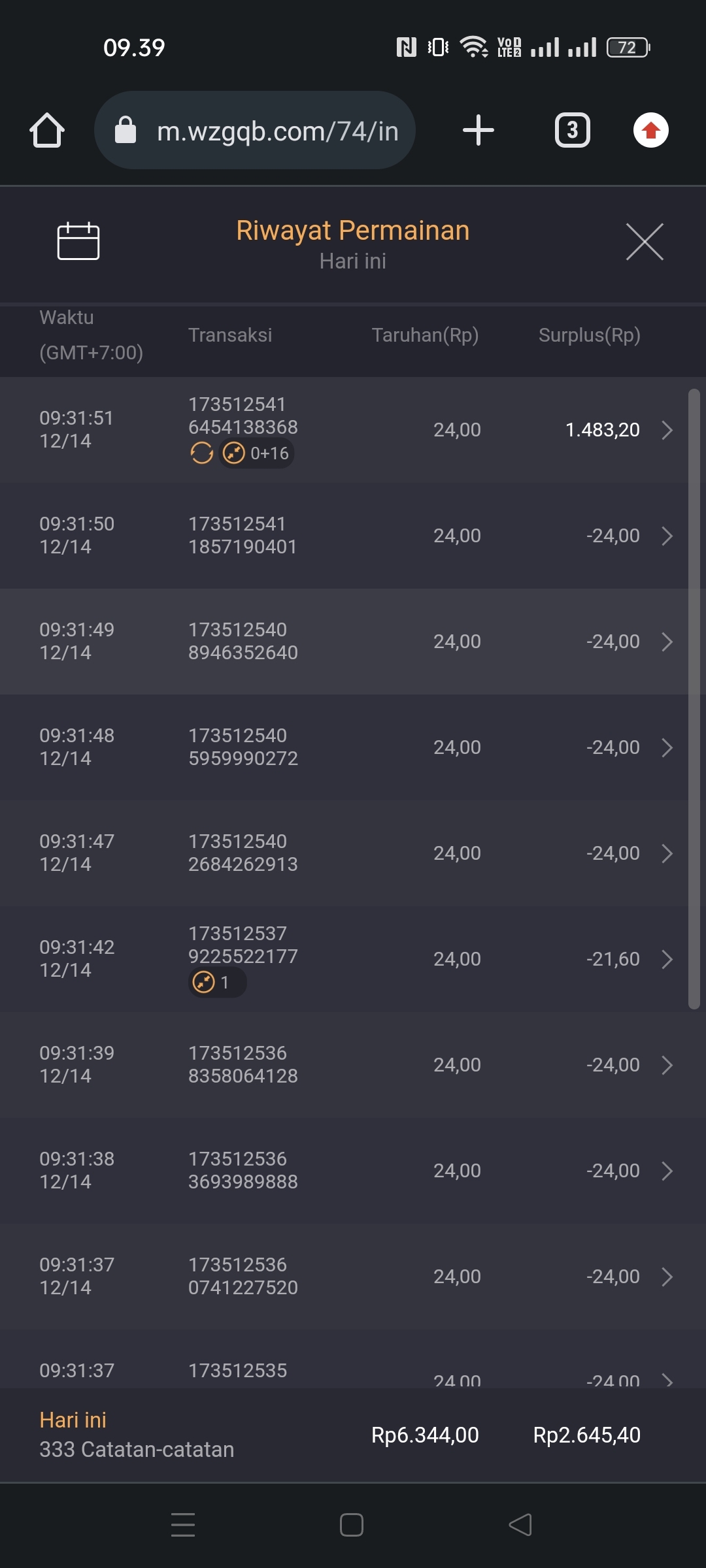
Task: Tap the free spin icon on 09:31:51 row
Action: click(201, 453)
